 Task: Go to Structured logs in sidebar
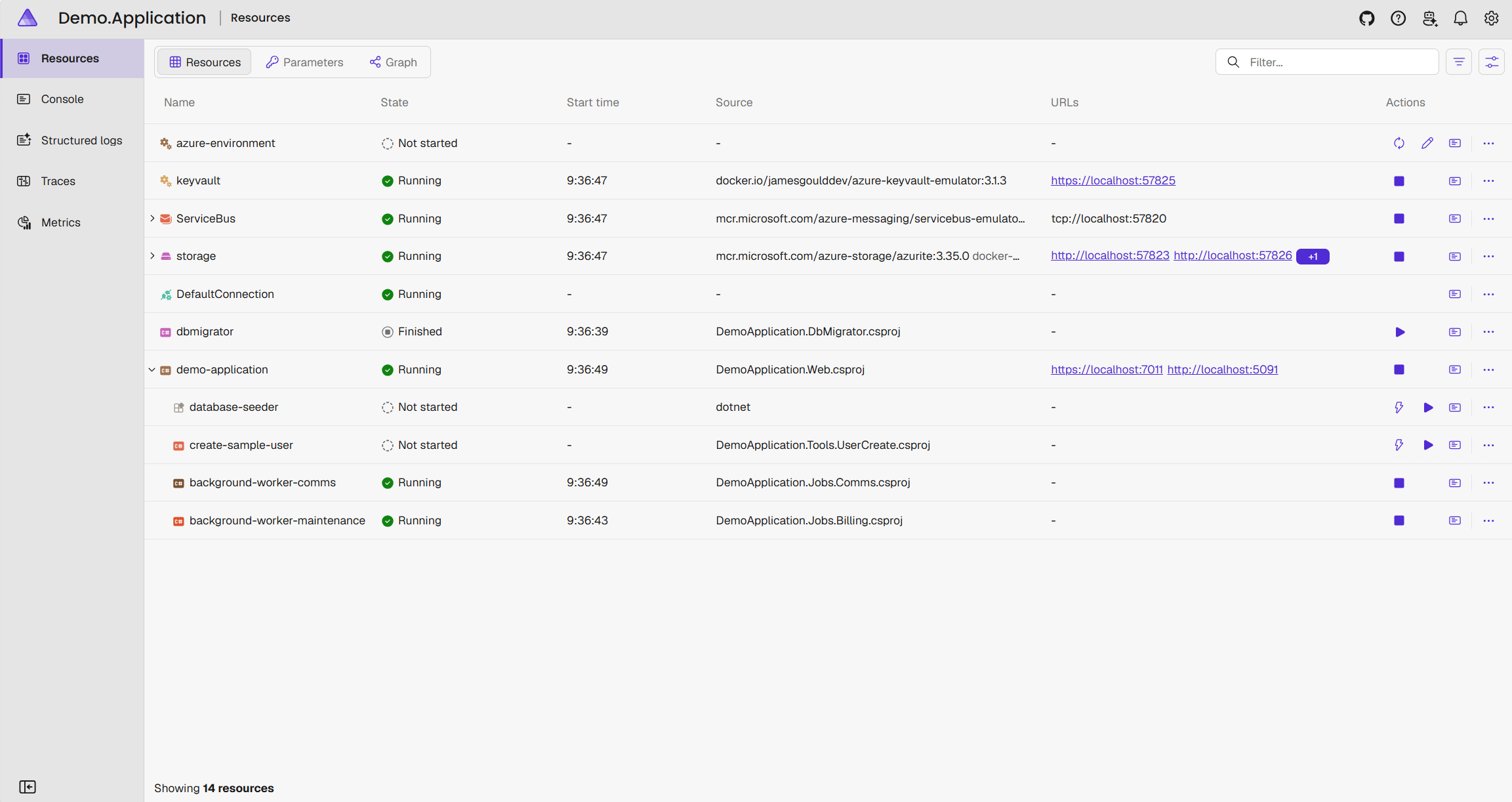[x=72, y=140]
